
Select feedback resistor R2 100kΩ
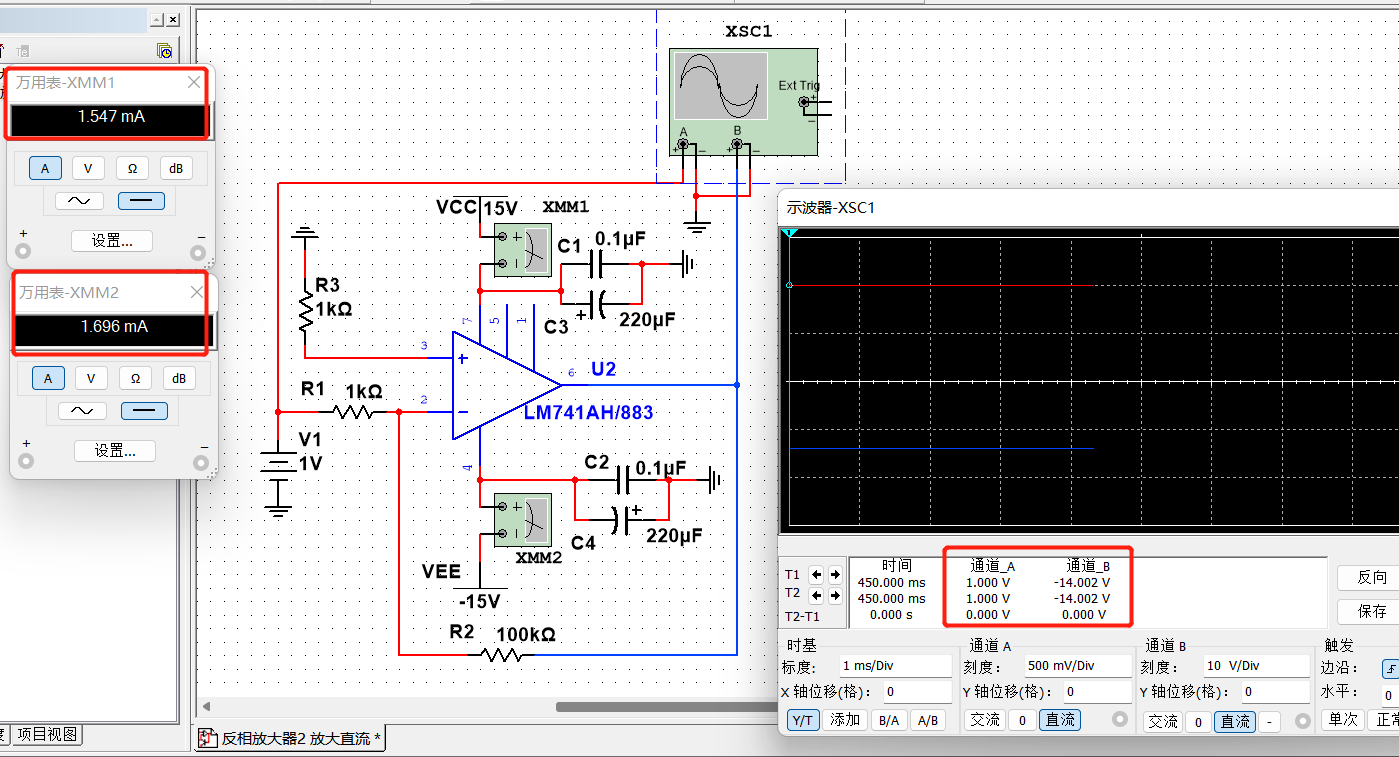coord(503,654)
